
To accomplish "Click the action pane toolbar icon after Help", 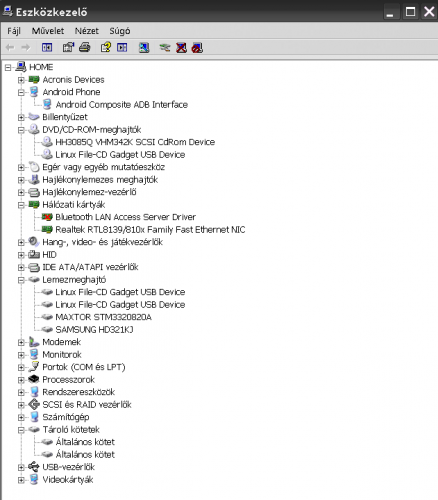I will (122, 48).
